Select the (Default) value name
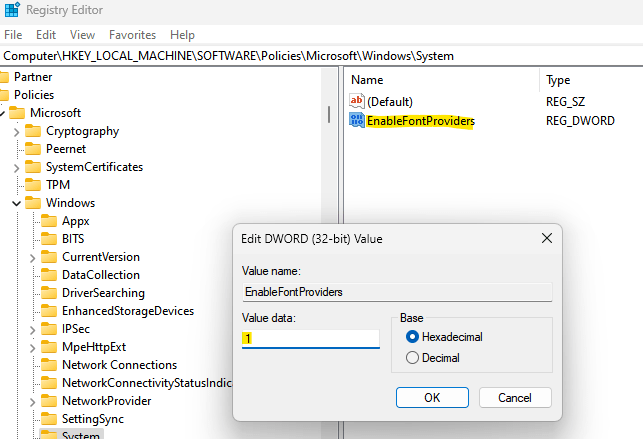Viewport: 643px width, 439px height. point(390,102)
